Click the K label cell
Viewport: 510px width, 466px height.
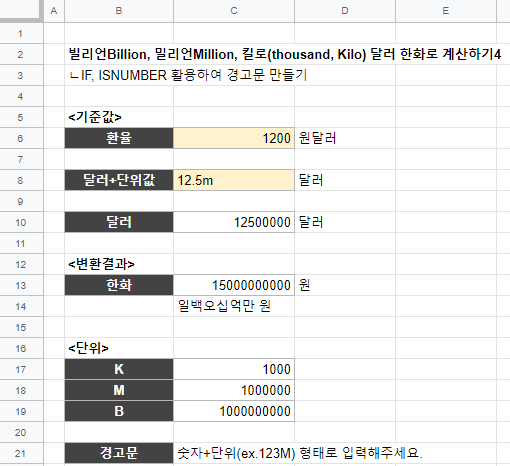point(119,369)
